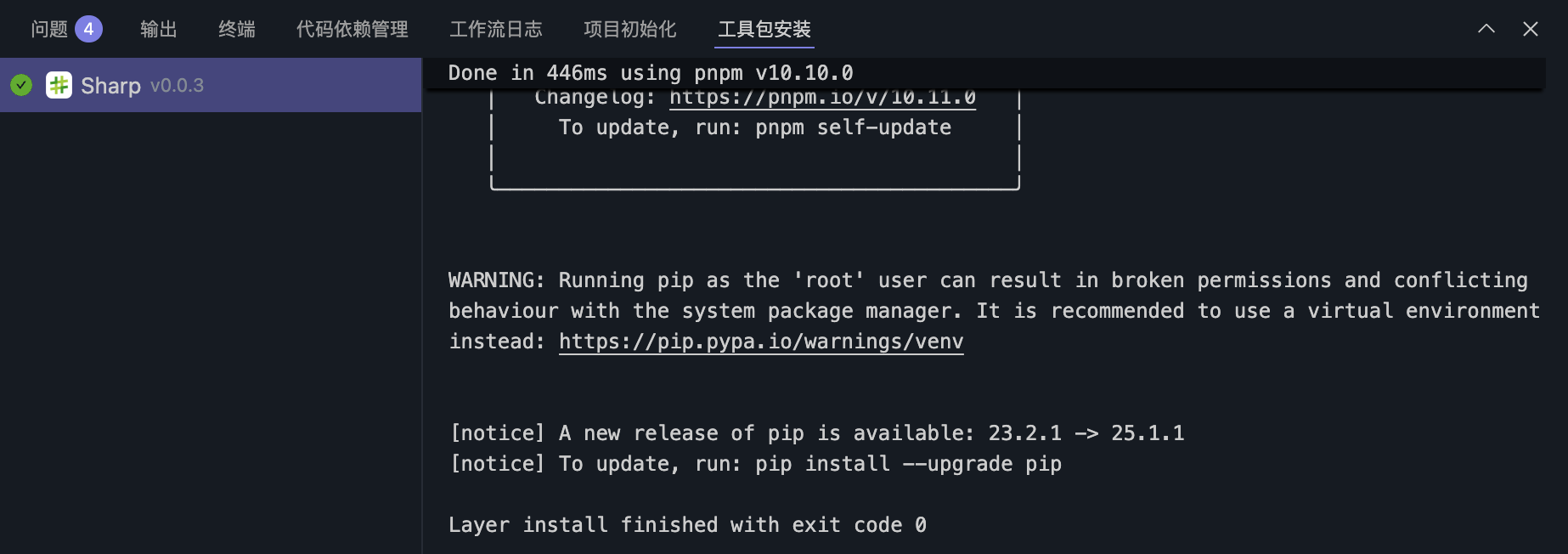Viewport: 1568px width, 554px height.
Task: Click the green success checkmark beside Sharp
Action: [x=21, y=85]
